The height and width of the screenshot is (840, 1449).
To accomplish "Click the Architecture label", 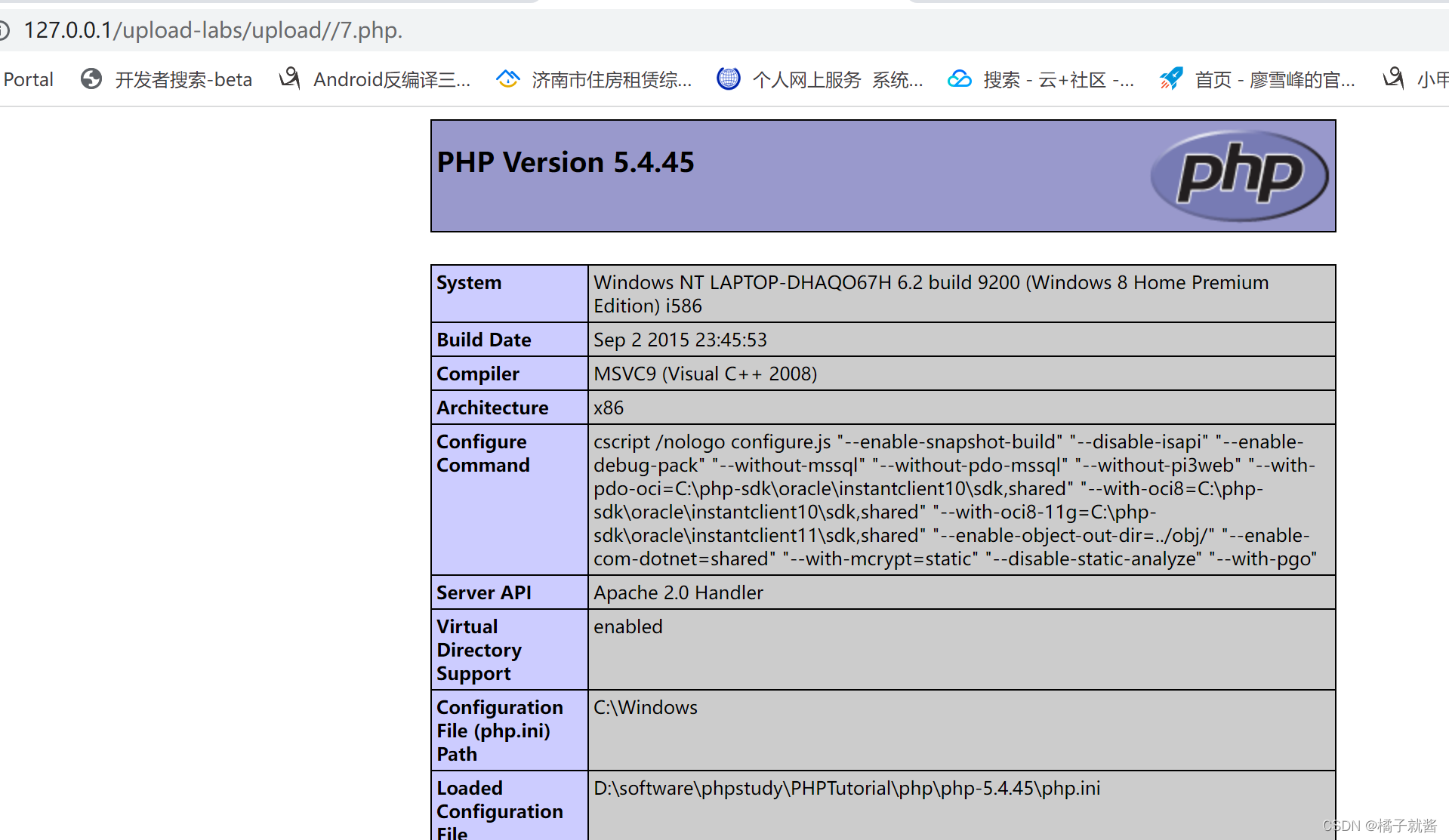I will click(x=492, y=408).
